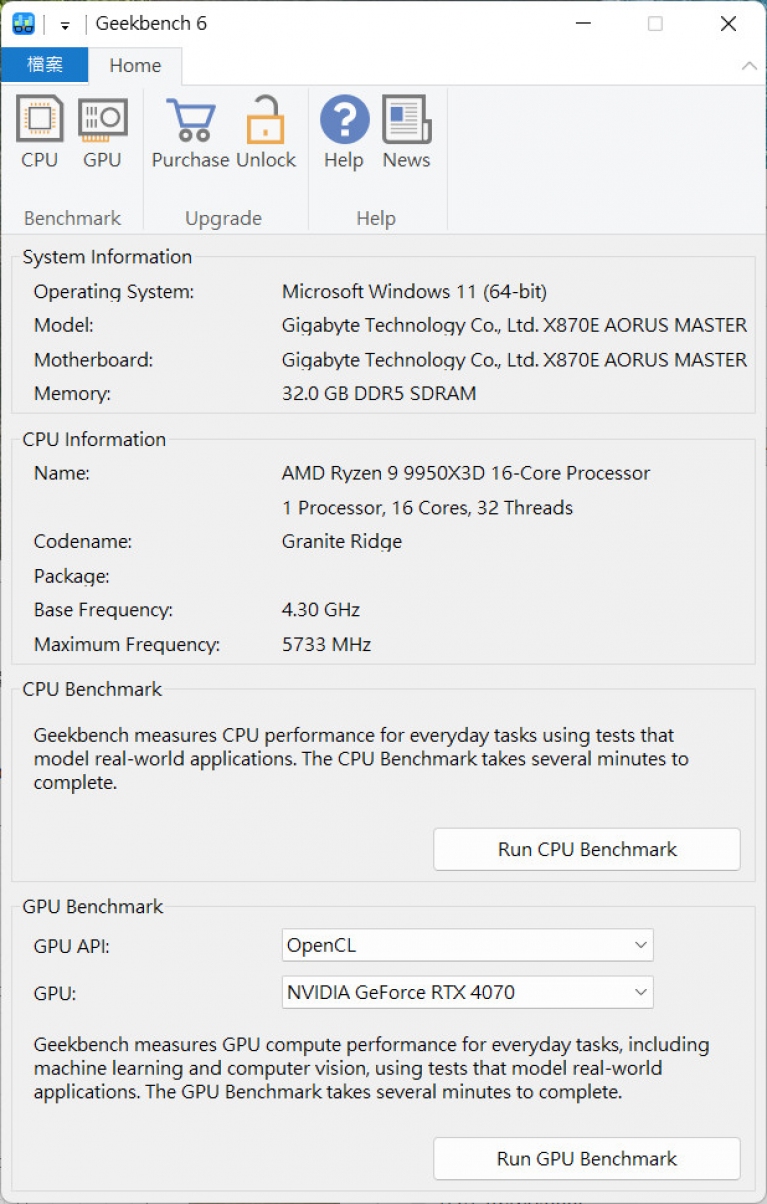The width and height of the screenshot is (767, 1204).
Task: Switch to the Home ribbon tab
Action: [x=135, y=65]
